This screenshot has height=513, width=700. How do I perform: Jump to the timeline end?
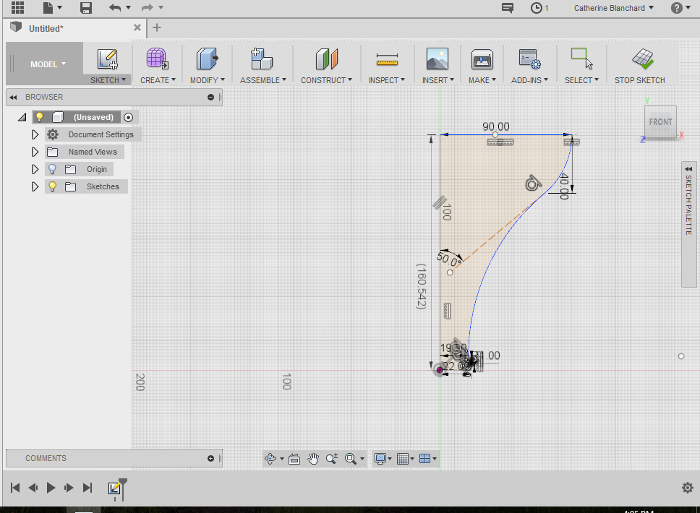click(x=88, y=488)
